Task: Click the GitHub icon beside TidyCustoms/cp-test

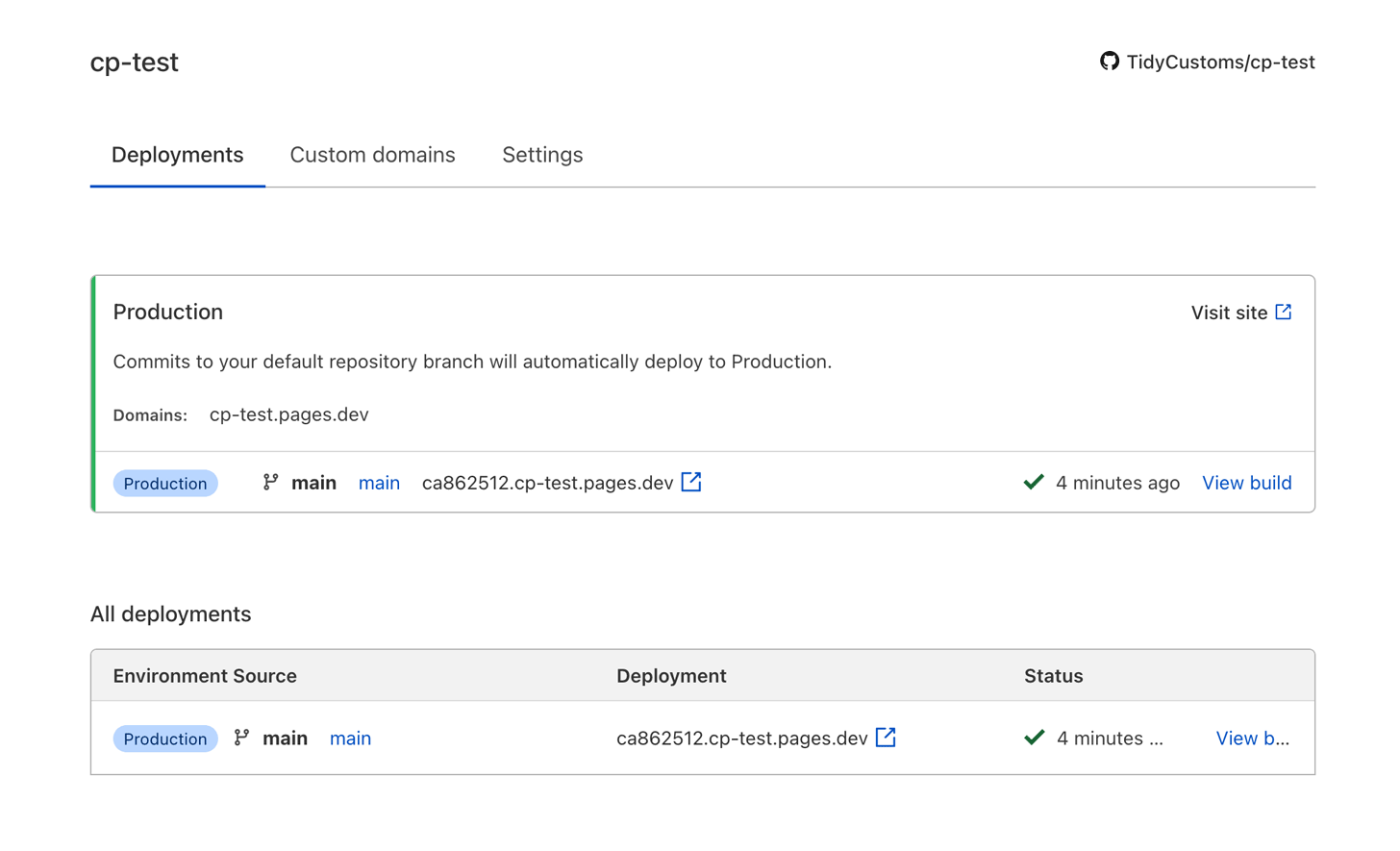Action: pos(1110,62)
